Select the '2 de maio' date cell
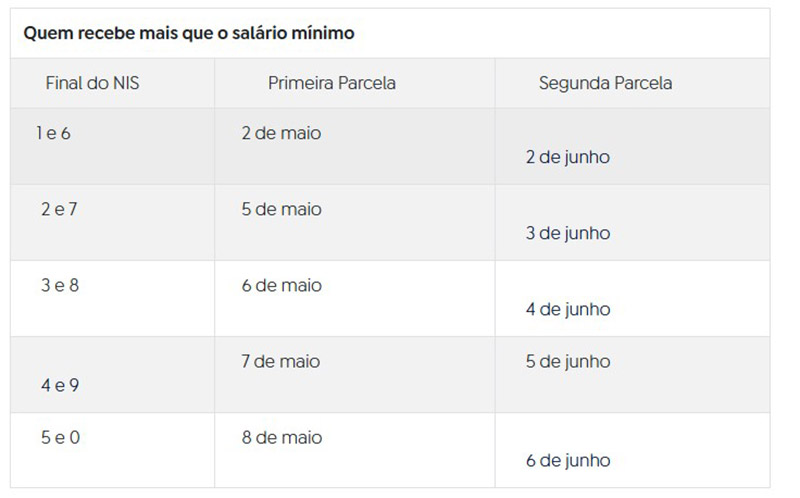Viewport: 800px width, 498px height. click(x=281, y=133)
